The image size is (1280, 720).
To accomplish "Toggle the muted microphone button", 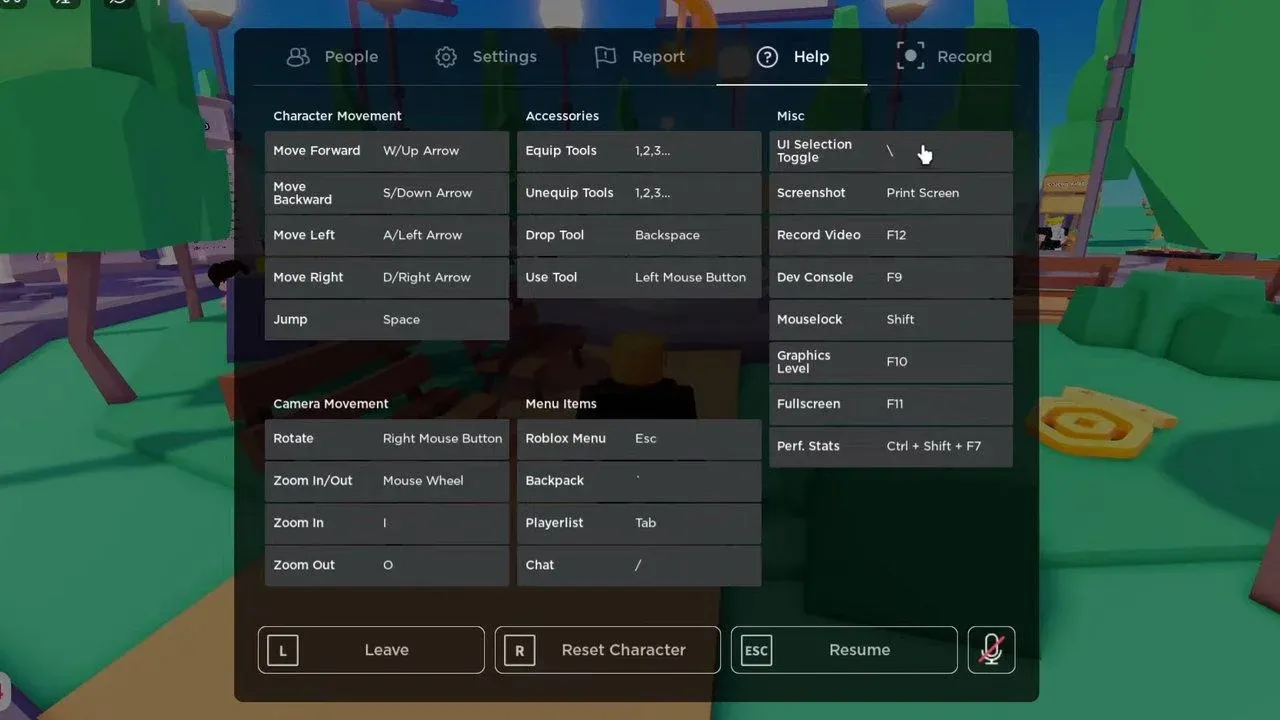I will tap(991, 650).
